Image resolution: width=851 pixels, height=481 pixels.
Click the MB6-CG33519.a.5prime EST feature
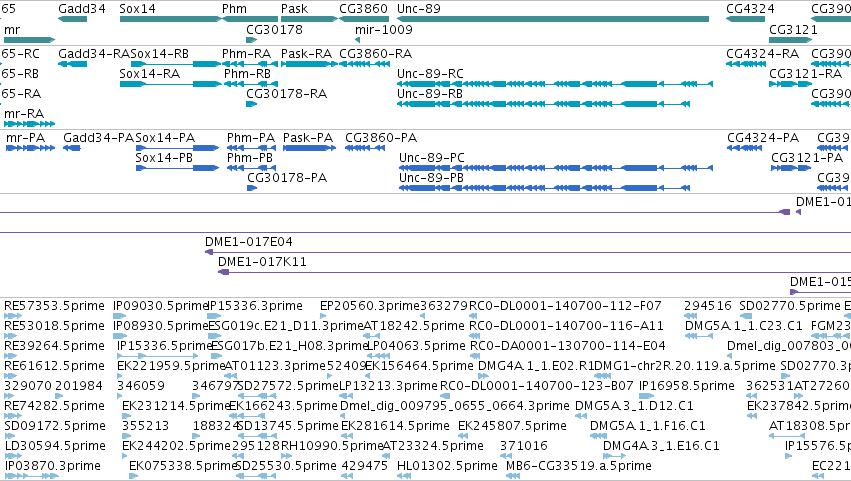[x=513, y=476]
